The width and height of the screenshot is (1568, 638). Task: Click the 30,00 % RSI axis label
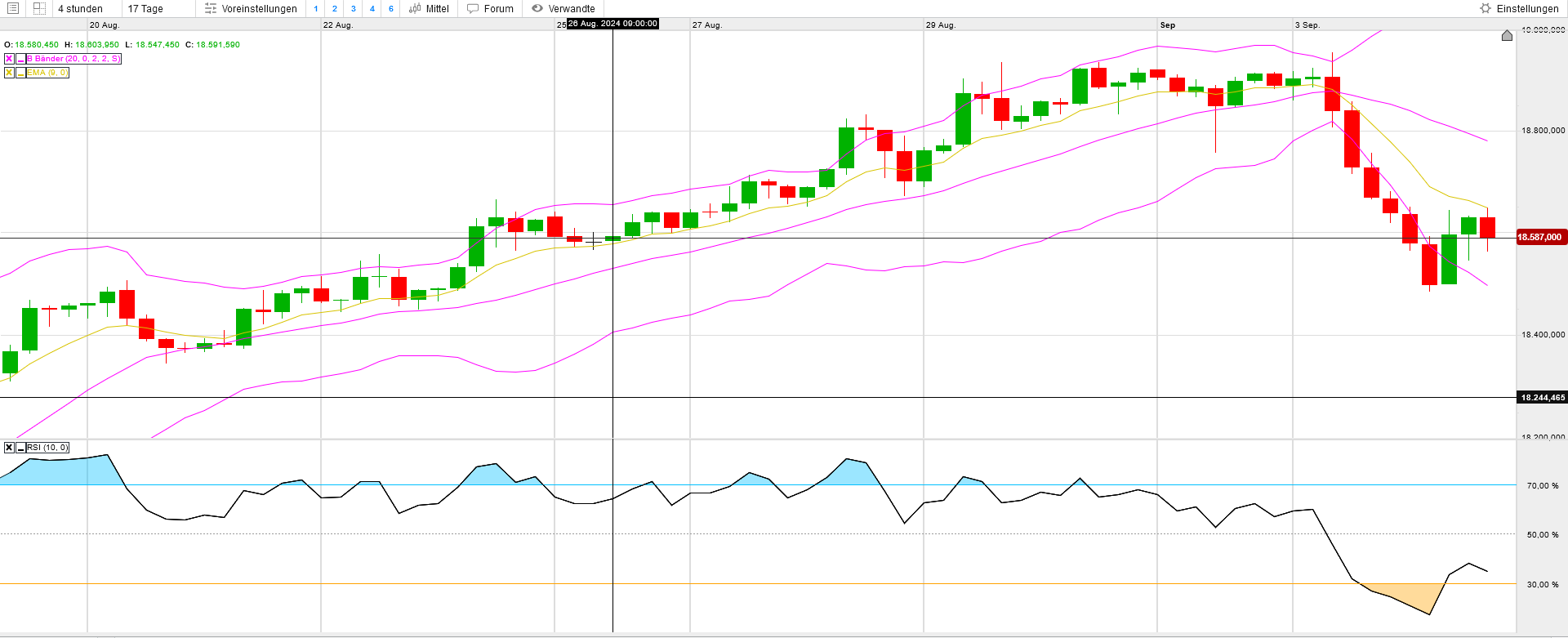click(1543, 585)
